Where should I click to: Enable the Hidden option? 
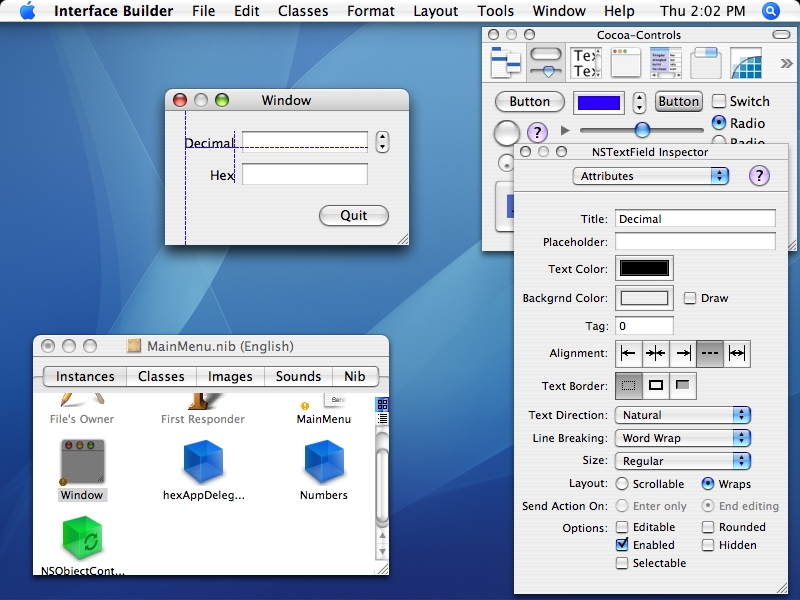point(708,545)
